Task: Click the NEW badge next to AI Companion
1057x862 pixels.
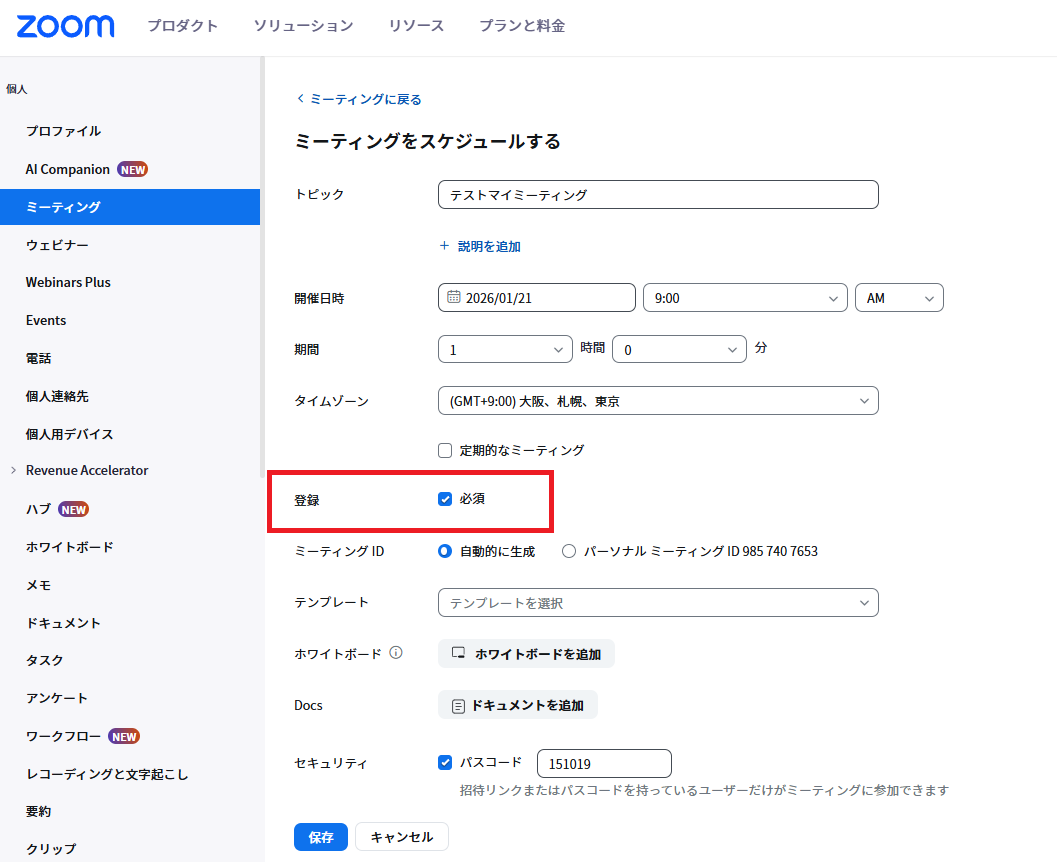Action: click(x=133, y=169)
